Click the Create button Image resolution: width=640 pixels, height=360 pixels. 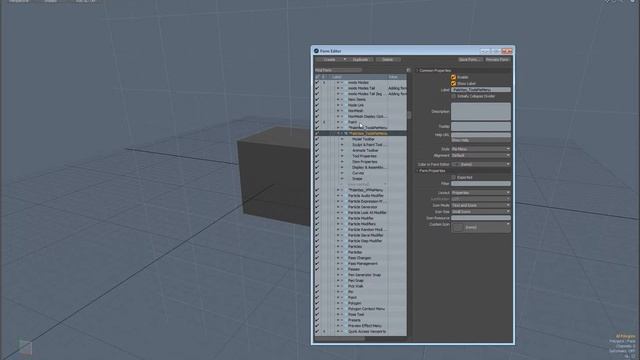pyautogui.click(x=329, y=60)
